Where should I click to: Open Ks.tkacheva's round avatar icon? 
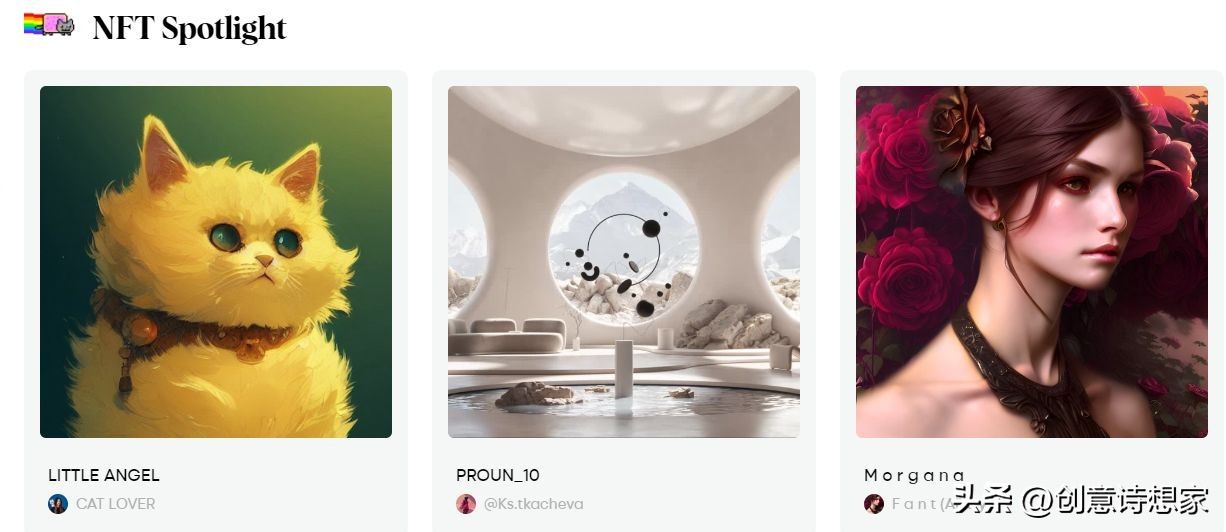tap(466, 504)
